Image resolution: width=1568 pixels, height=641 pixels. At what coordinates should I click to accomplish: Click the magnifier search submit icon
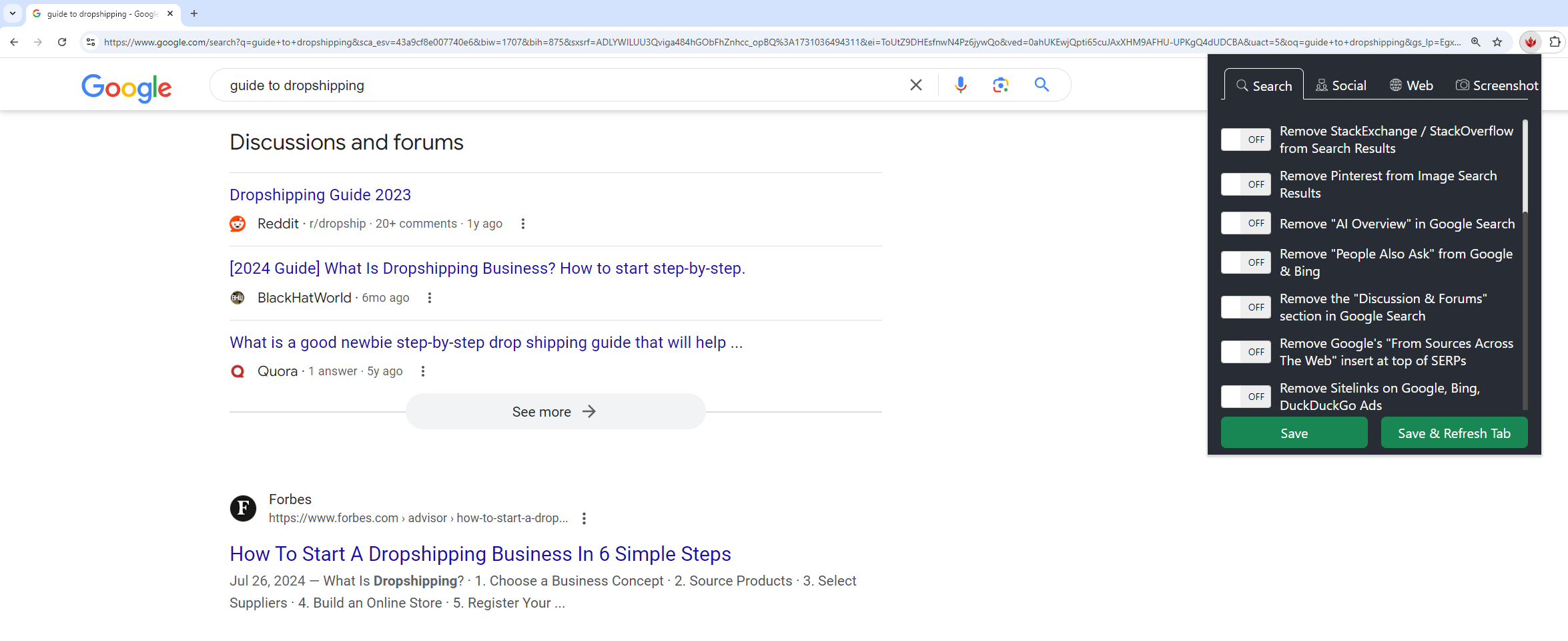1042,85
